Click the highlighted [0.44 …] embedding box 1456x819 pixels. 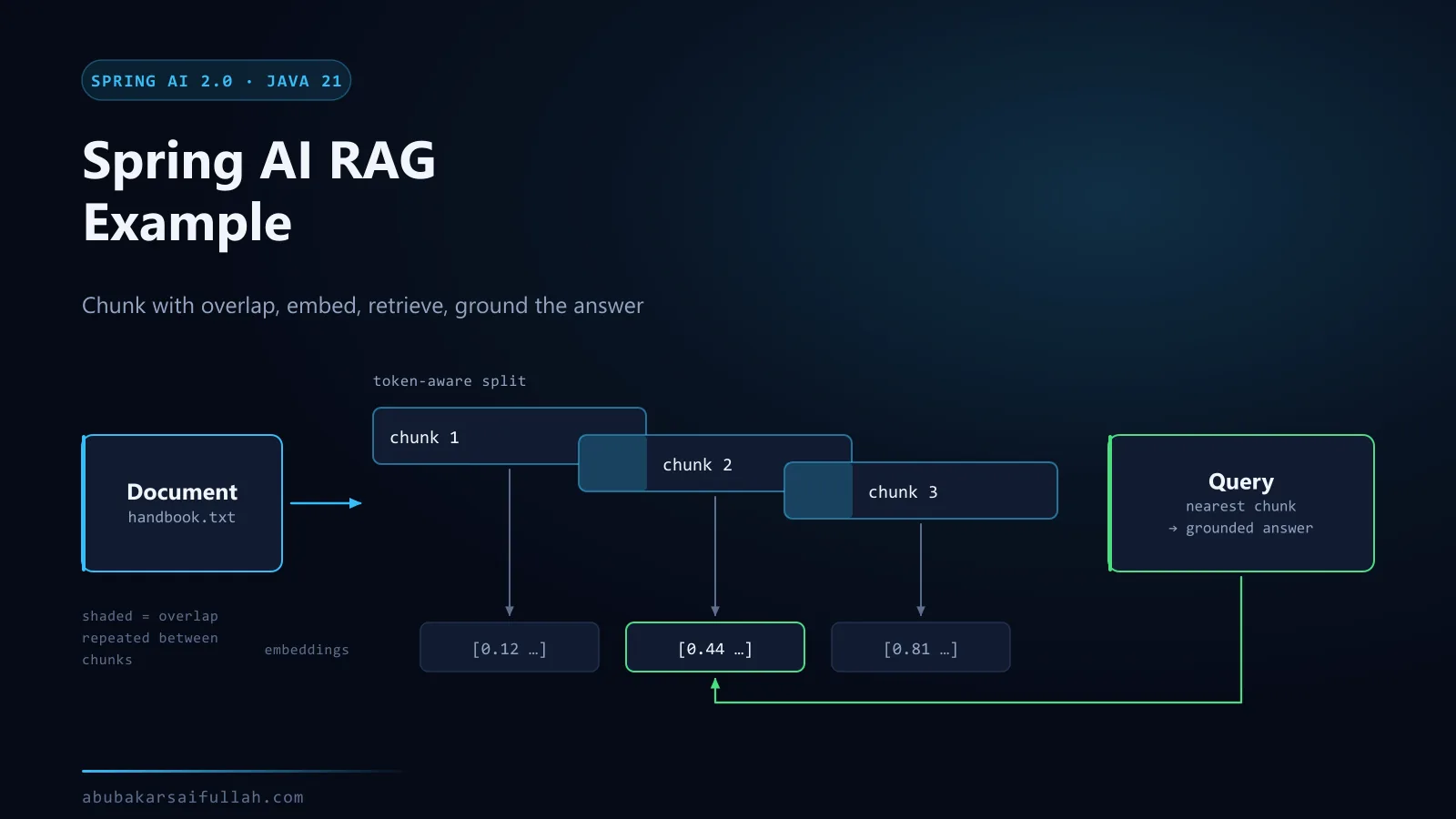coord(715,647)
